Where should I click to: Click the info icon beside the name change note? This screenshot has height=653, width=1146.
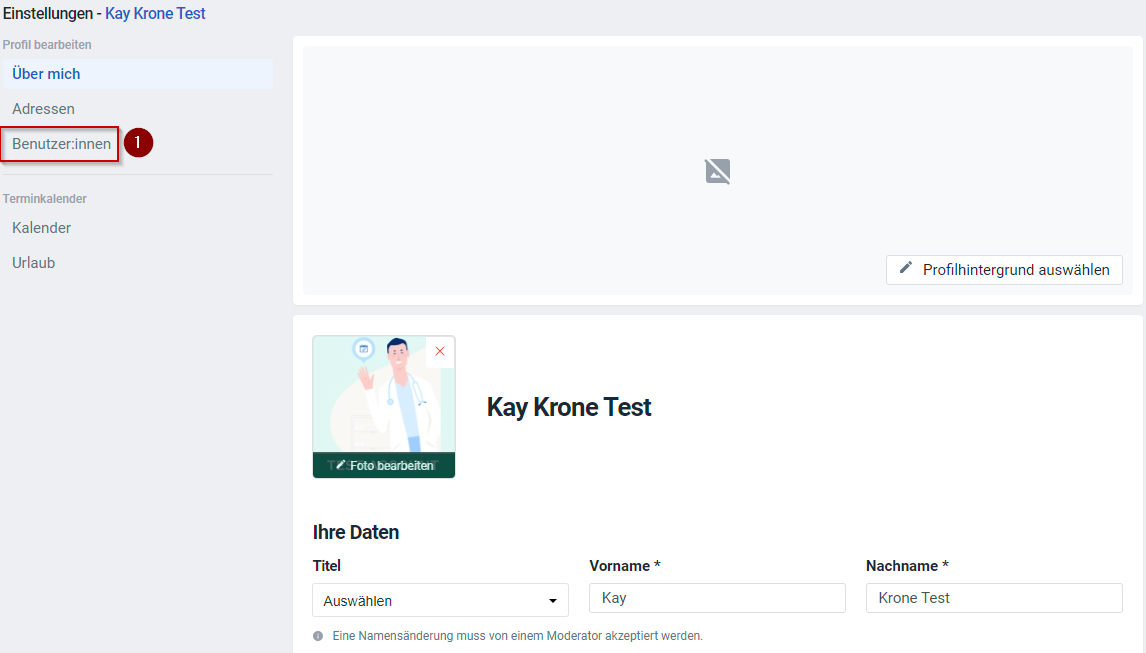click(317, 635)
